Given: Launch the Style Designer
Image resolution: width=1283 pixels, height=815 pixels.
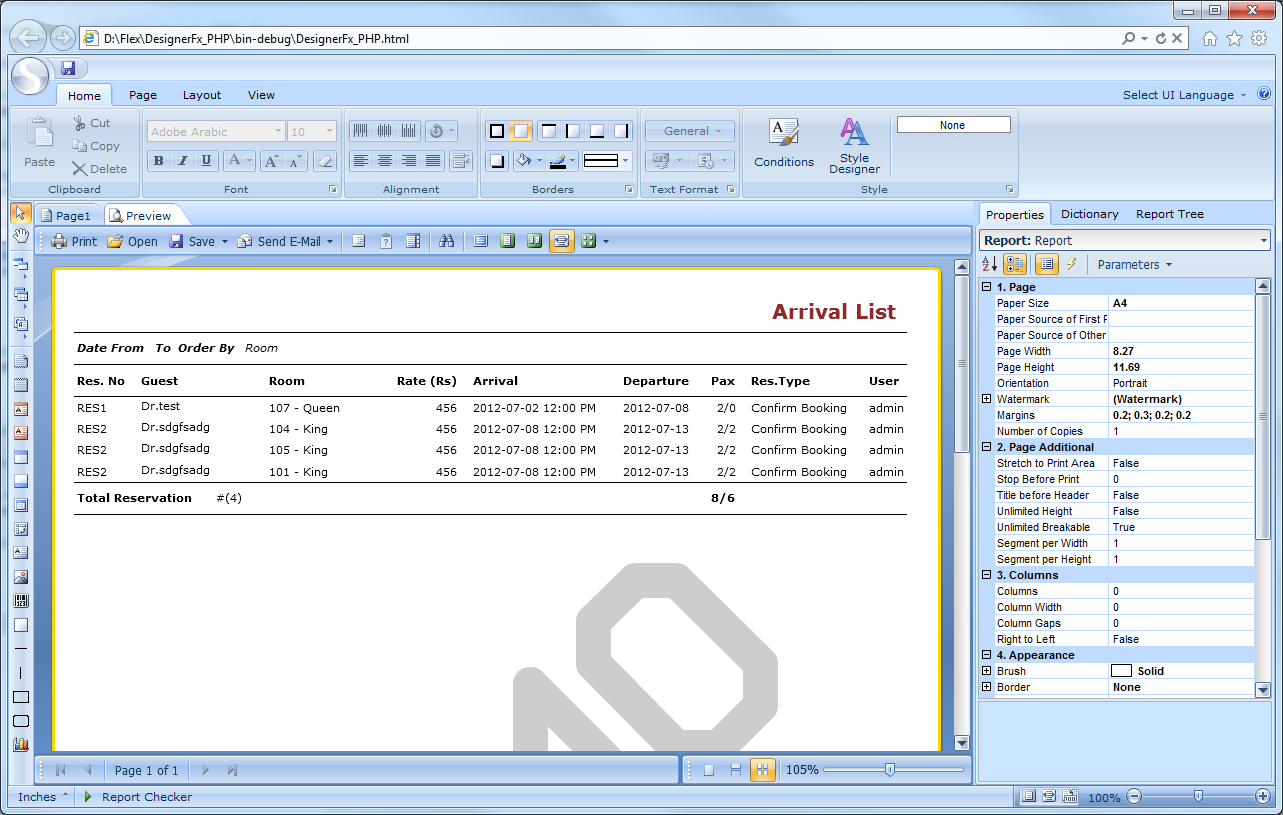Looking at the screenshot, I should tap(854, 146).
